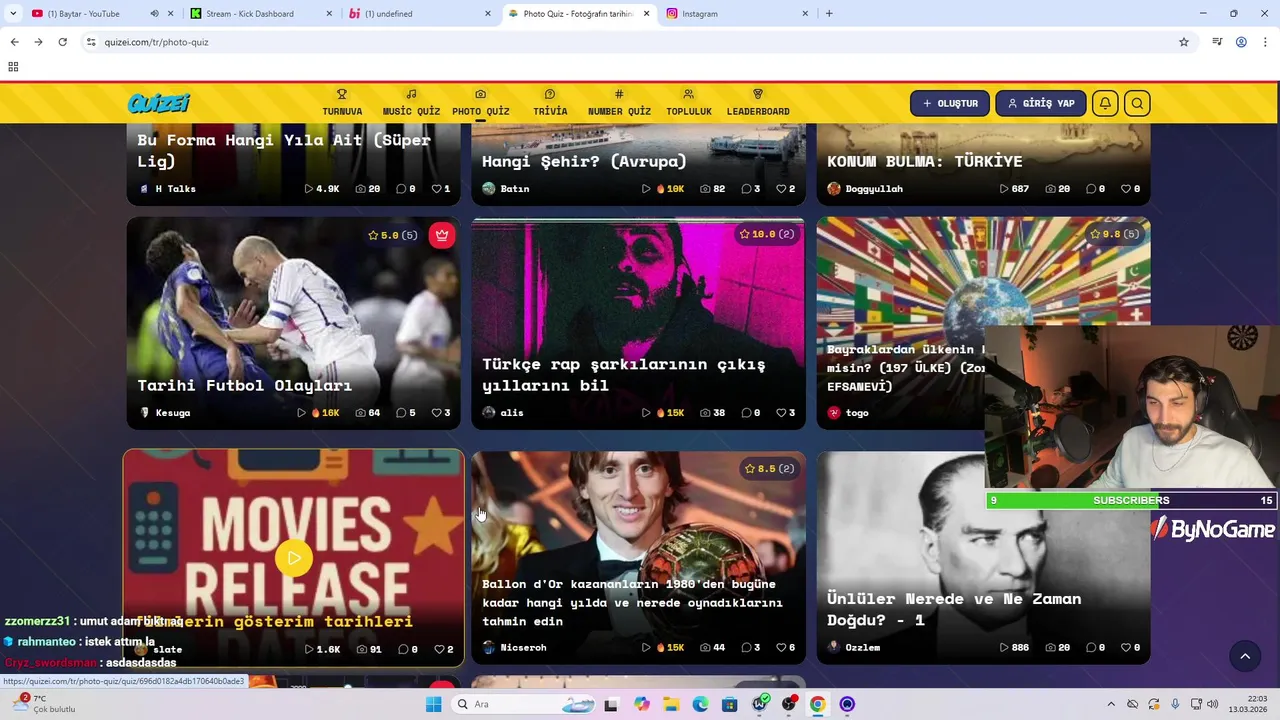Open author togo profile

(848, 412)
